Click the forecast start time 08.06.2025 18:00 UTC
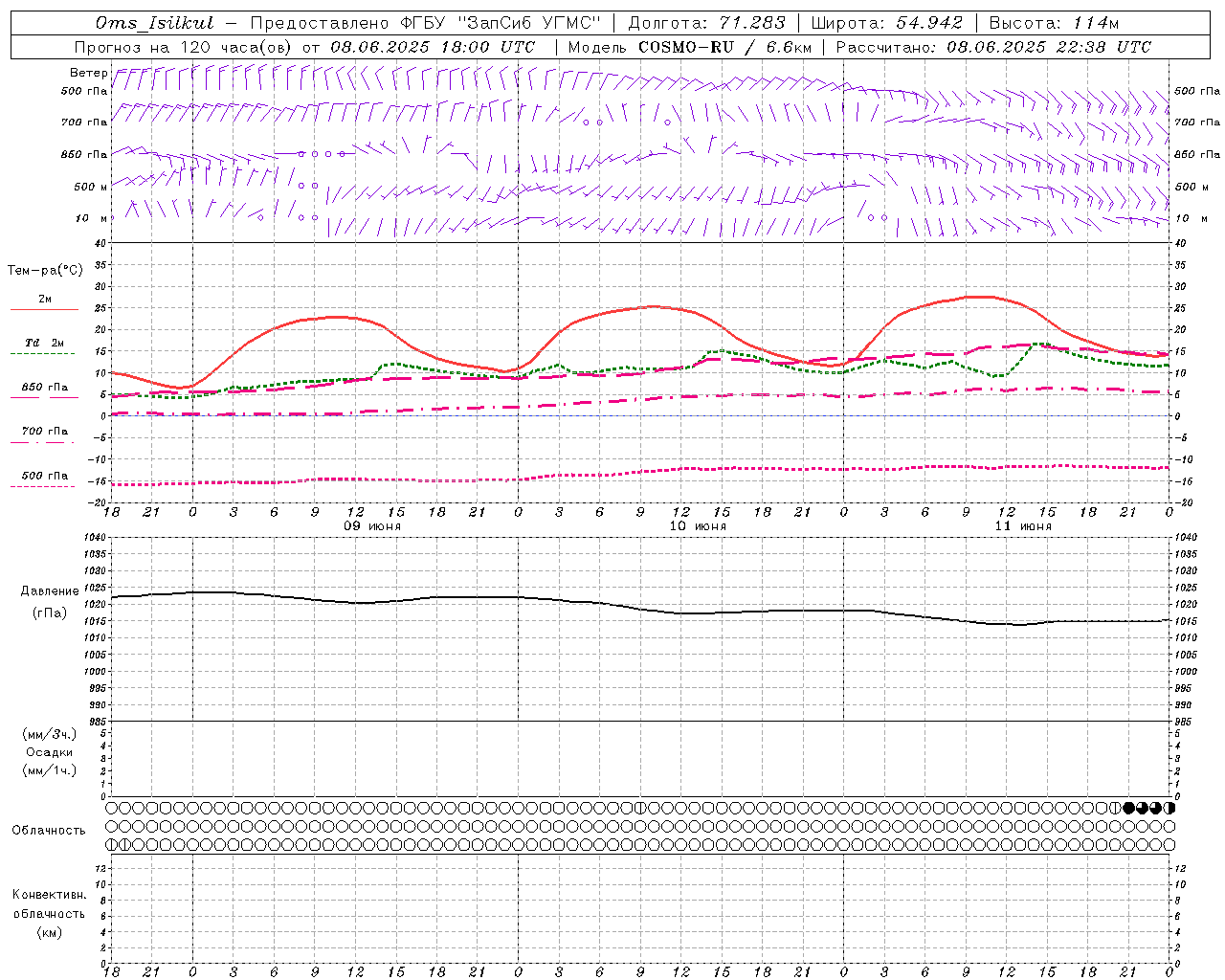 433,47
